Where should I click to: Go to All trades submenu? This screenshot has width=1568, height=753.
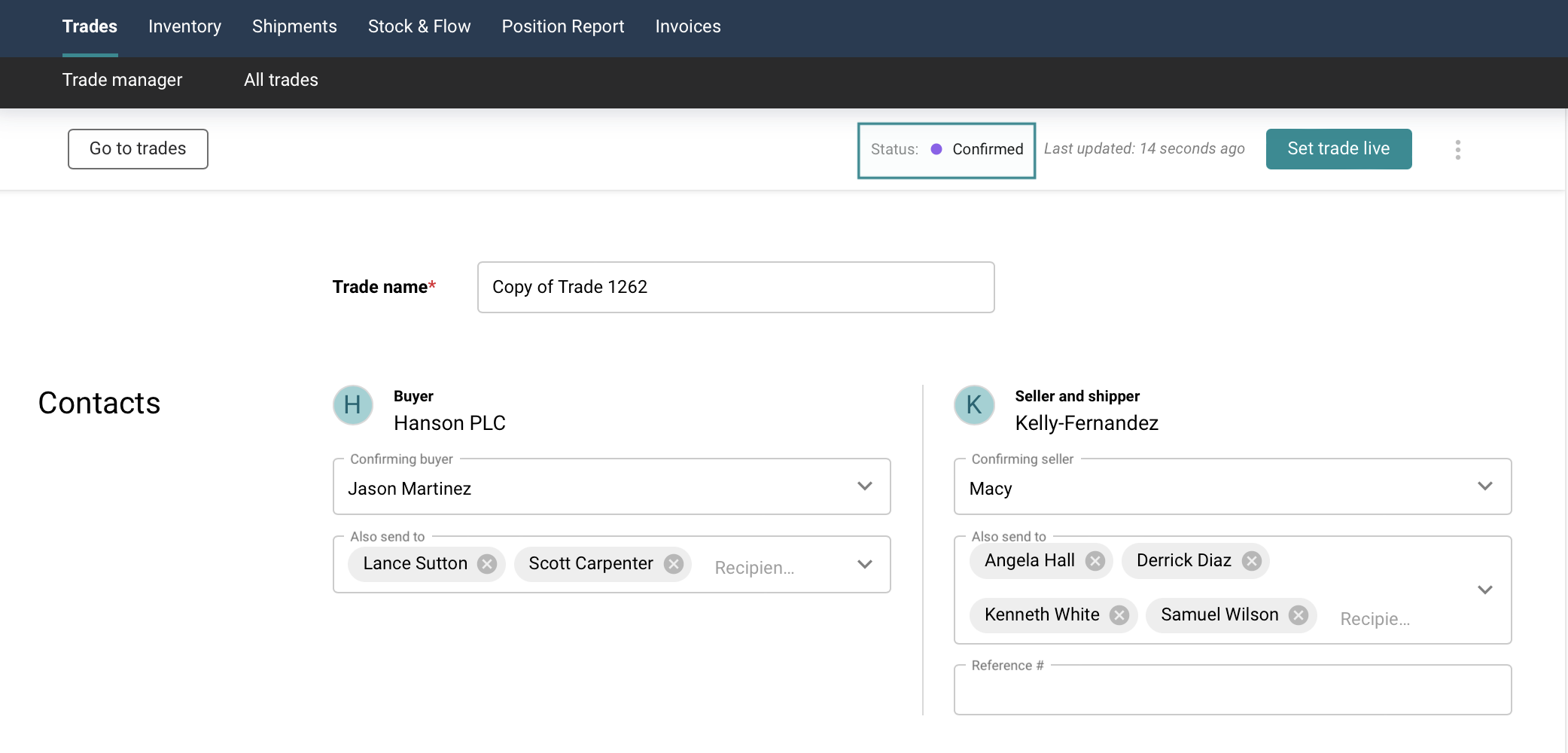click(x=281, y=80)
